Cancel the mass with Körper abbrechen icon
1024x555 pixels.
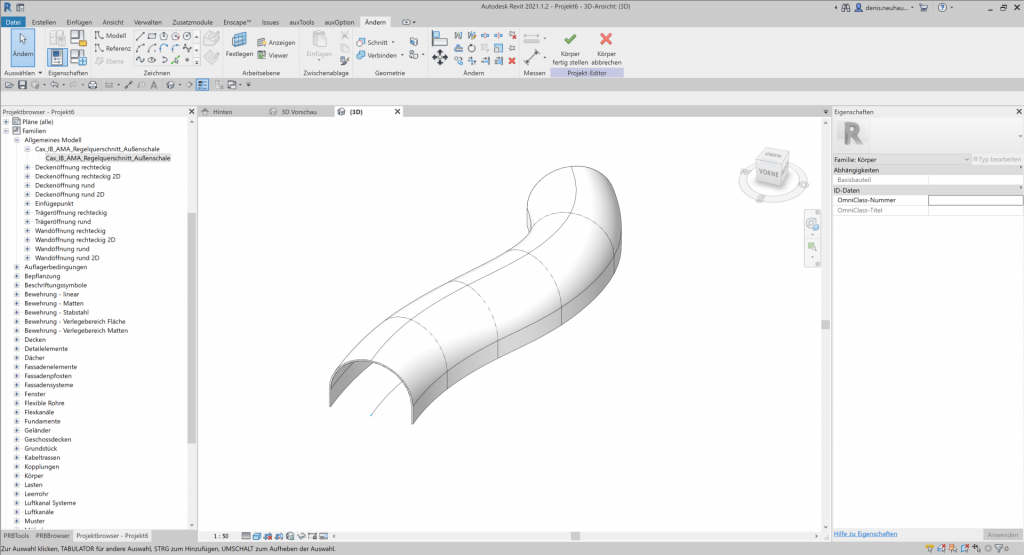point(606,40)
